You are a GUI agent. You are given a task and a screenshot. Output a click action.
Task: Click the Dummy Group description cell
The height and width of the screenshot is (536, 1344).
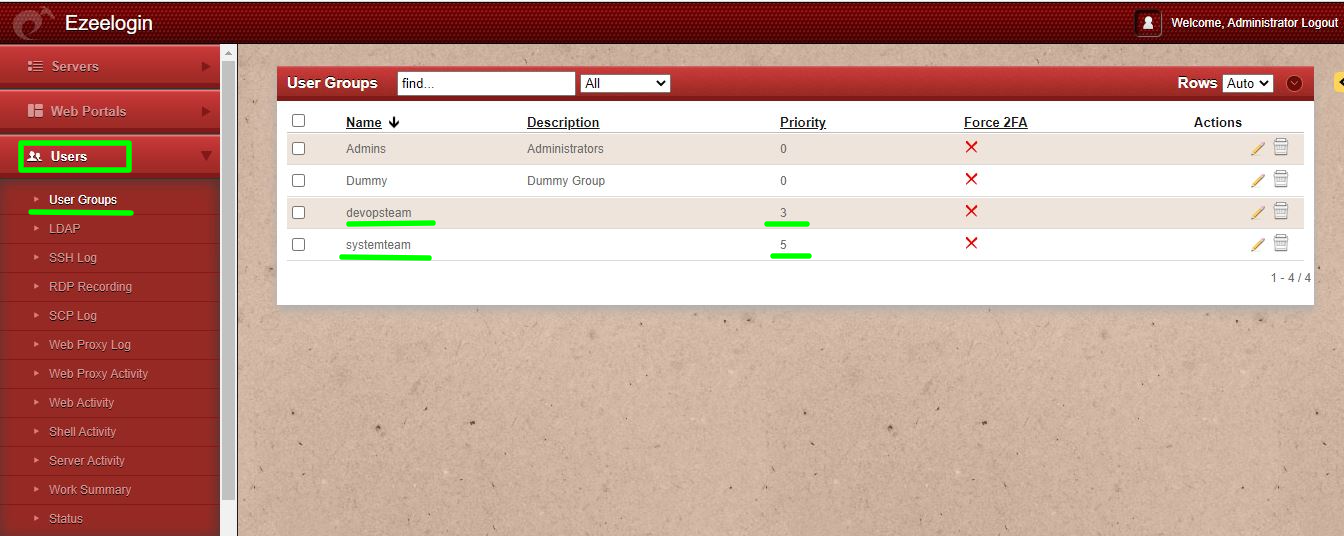[x=566, y=181]
